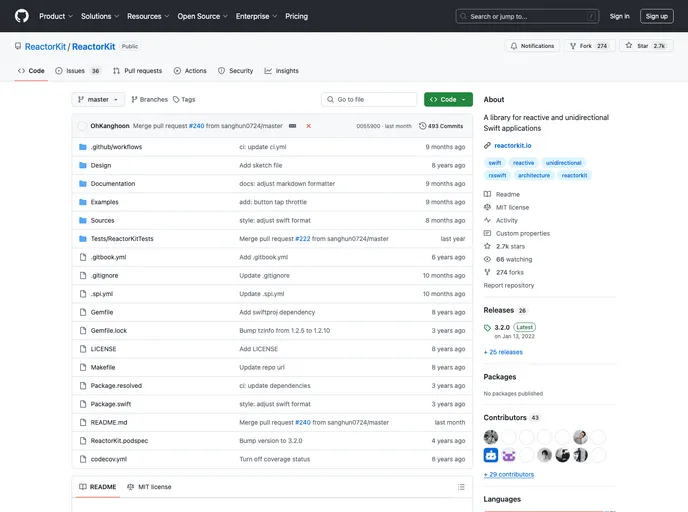Open the Readme link in About
This screenshot has width=688, height=512.
(502, 194)
